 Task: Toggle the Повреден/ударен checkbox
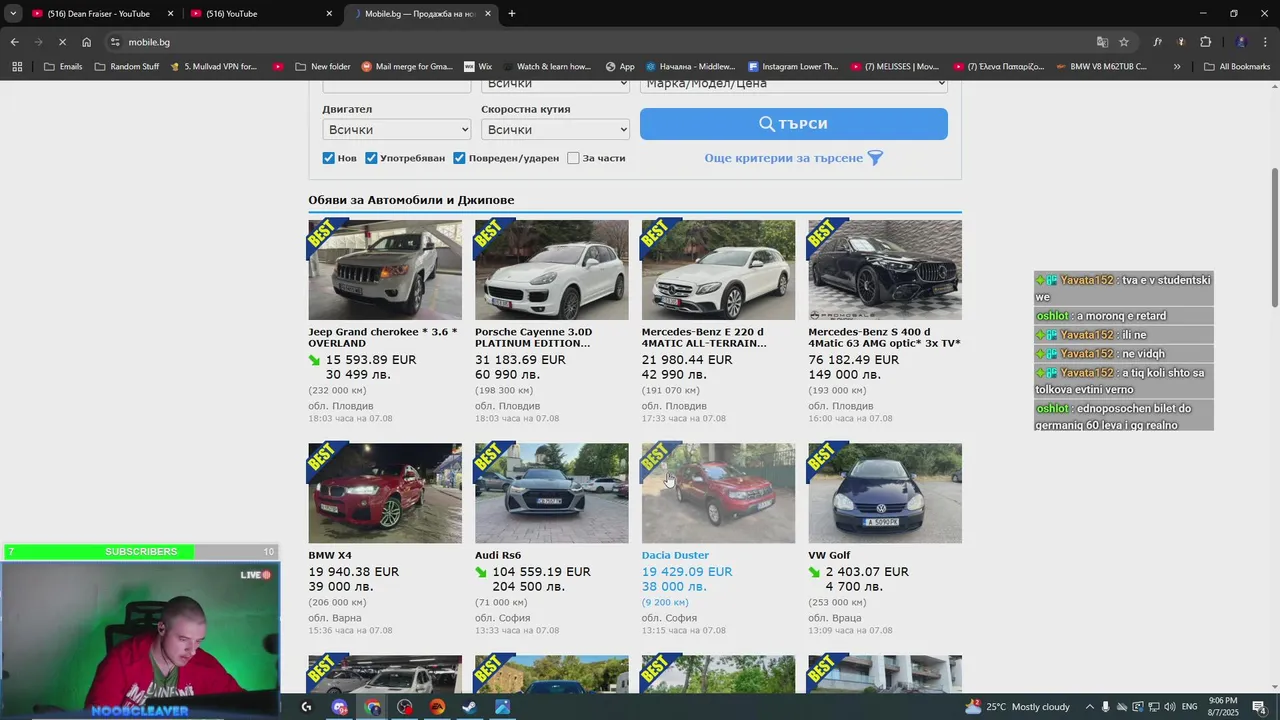point(459,158)
